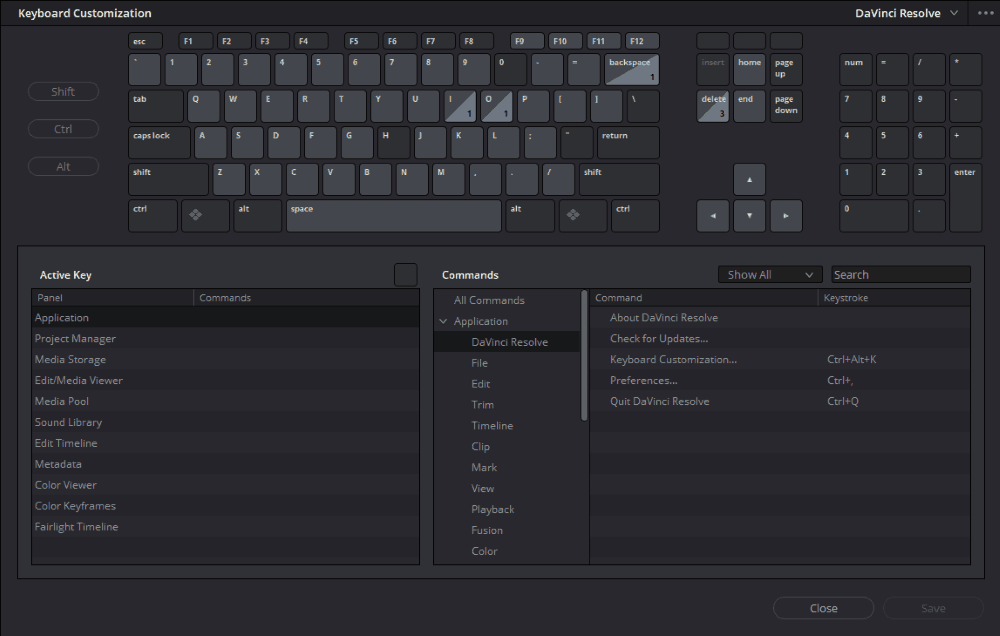Open the Show All filter dropdown

(x=770, y=275)
